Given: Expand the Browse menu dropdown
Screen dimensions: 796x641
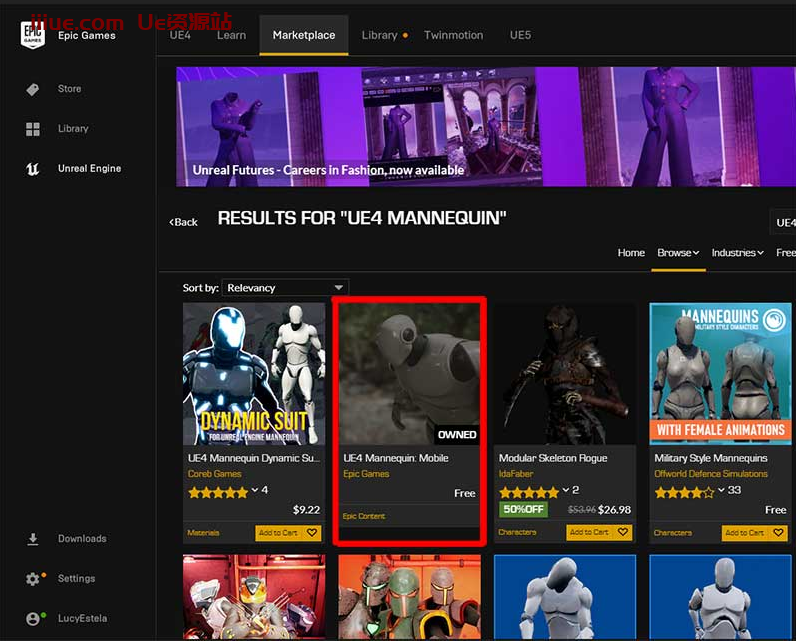Looking at the screenshot, I should (x=677, y=253).
